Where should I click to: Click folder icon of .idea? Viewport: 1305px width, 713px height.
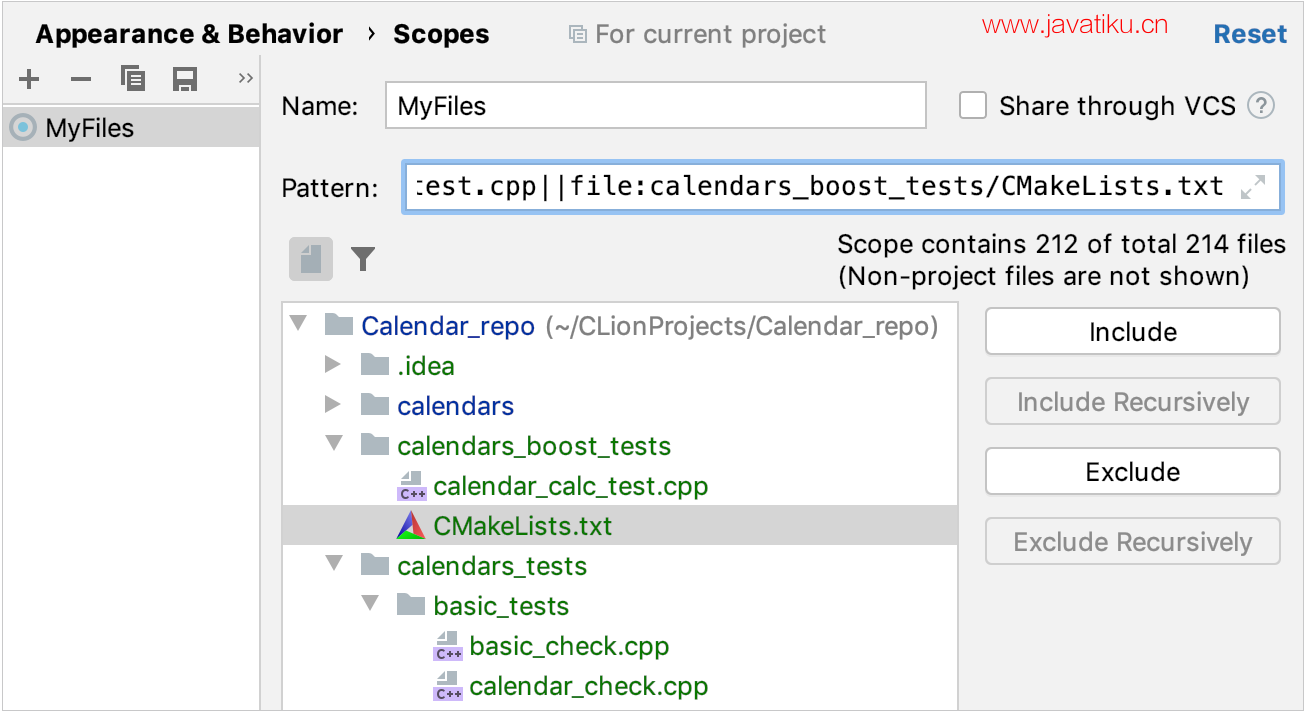click(375, 365)
